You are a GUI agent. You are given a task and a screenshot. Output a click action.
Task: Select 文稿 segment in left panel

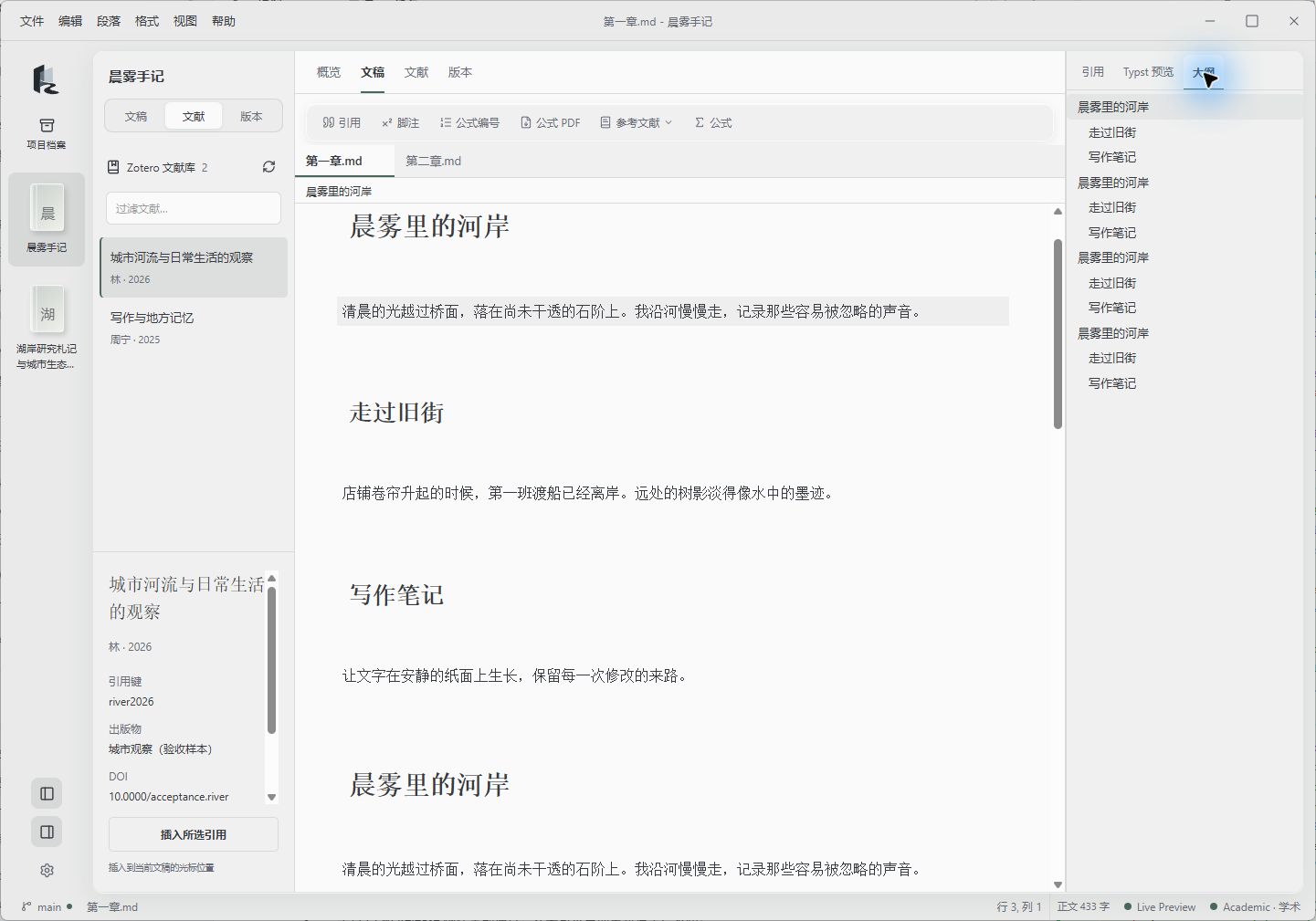tap(136, 116)
